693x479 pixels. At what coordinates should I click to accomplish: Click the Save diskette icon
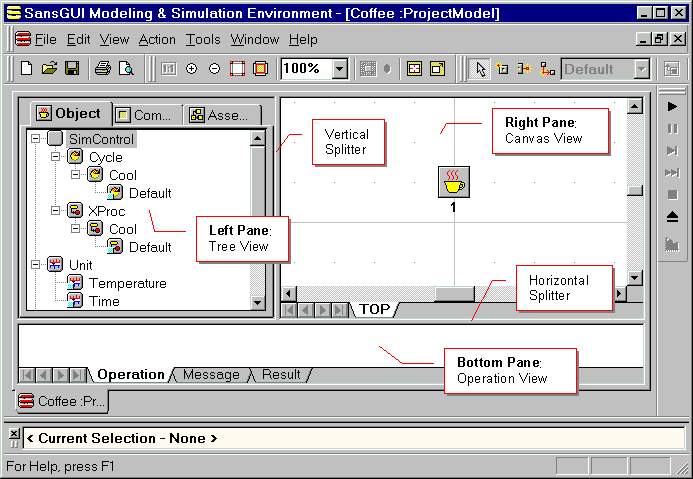pos(71,69)
